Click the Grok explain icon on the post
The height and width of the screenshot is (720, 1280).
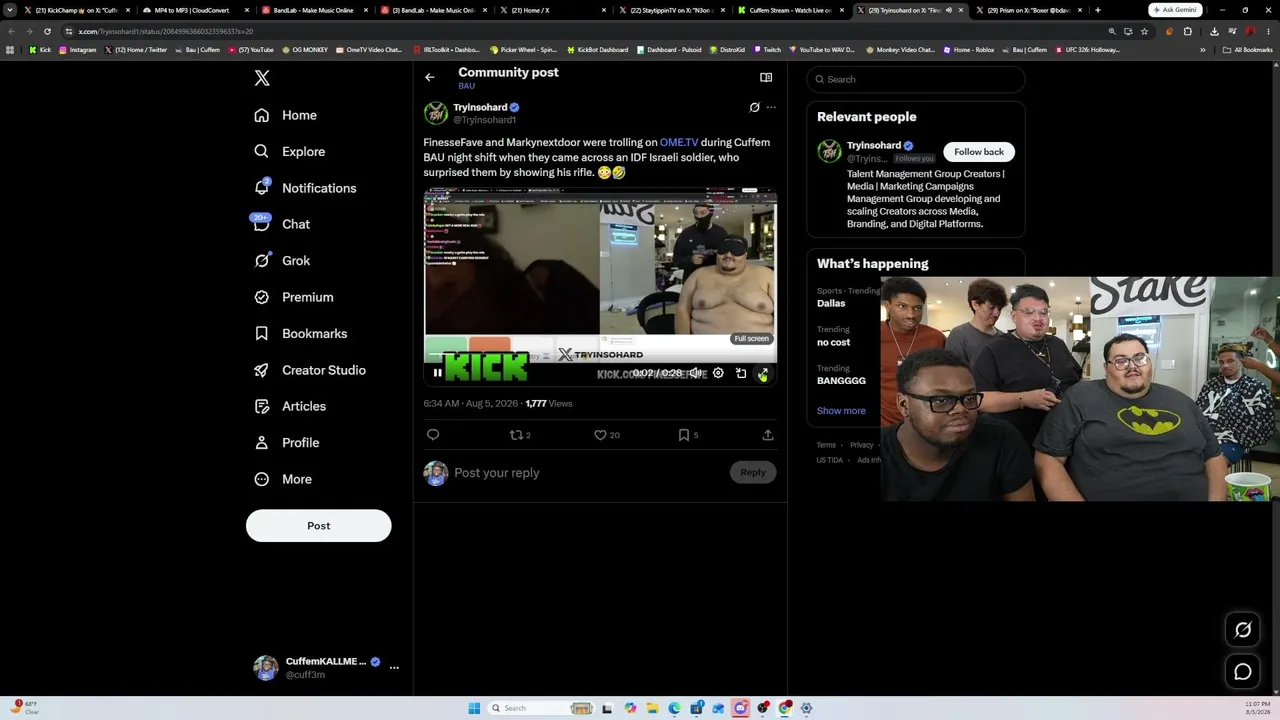755,107
